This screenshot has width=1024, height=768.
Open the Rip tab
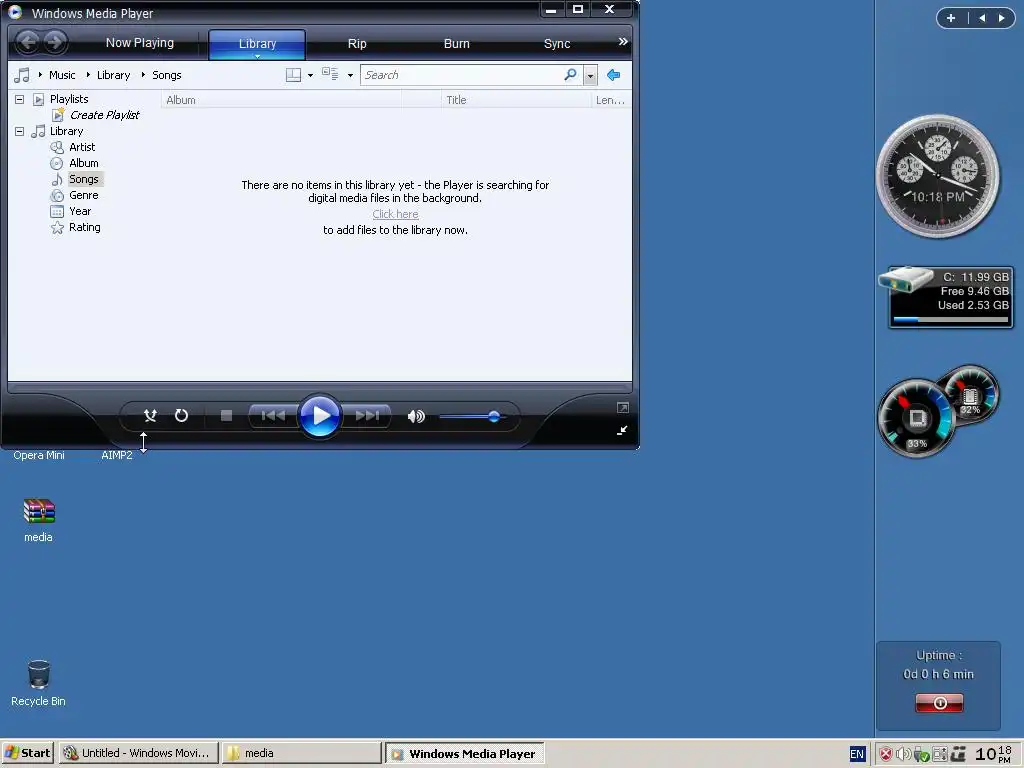click(x=357, y=44)
